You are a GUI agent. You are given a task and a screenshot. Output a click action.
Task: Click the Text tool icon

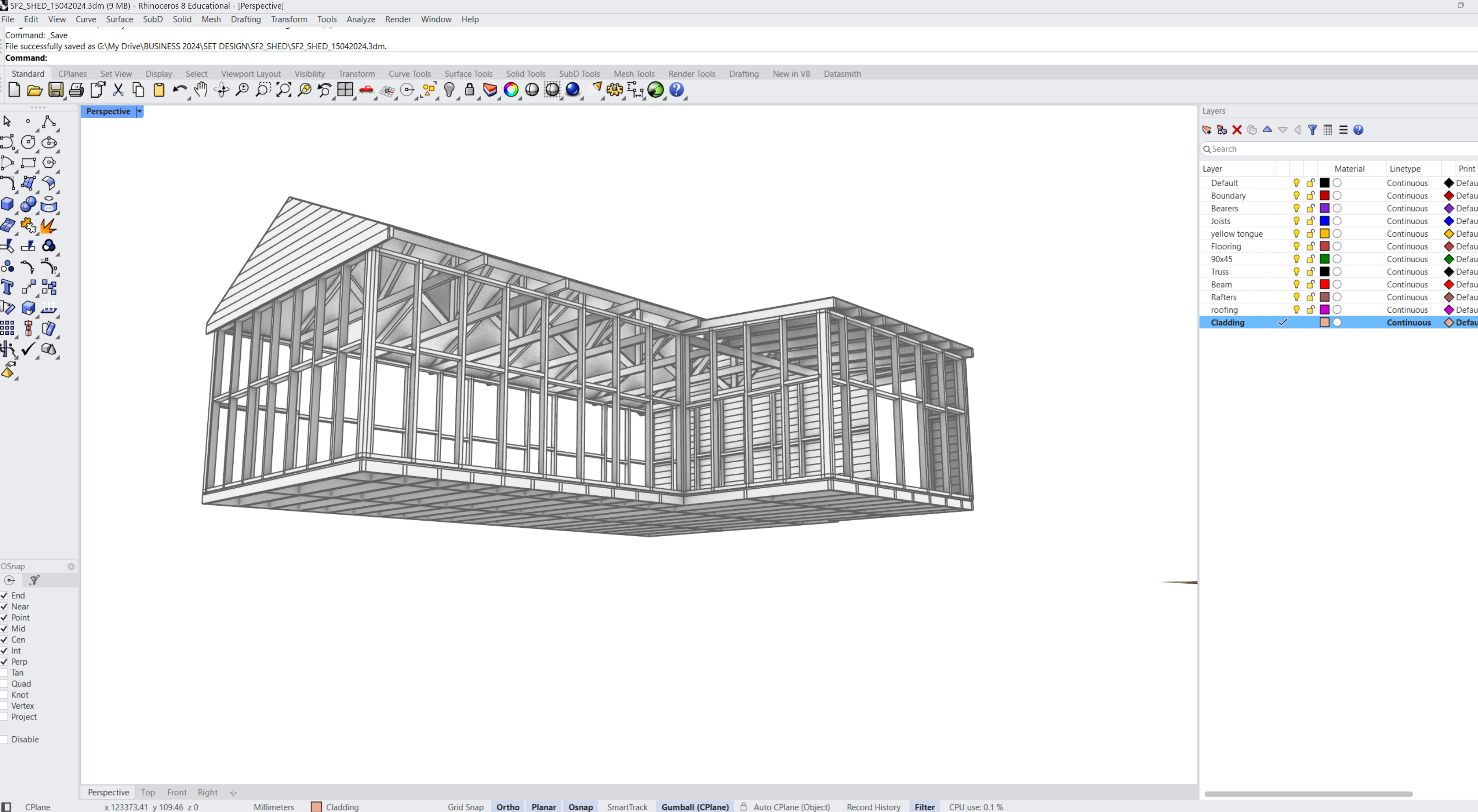click(x=7, y=287)
